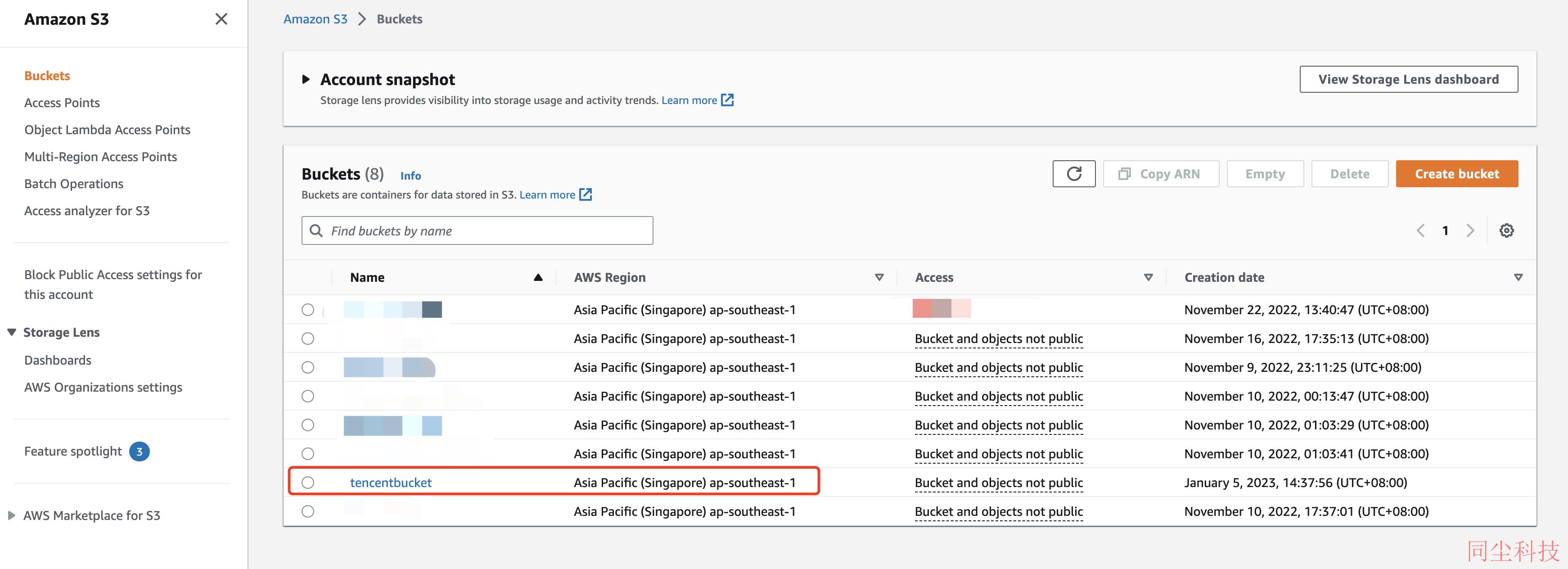Open Storage Lens Dashboards

point(58,360)
